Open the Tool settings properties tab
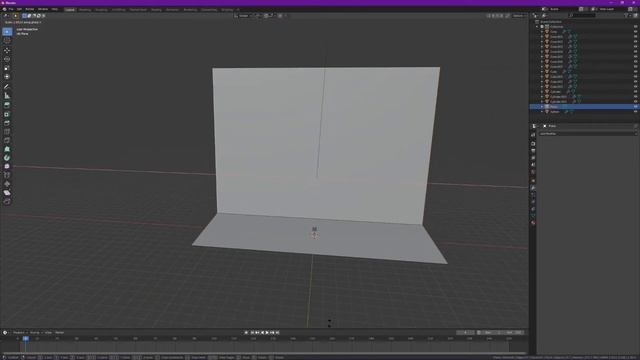Viewport: 640px width, 360px height. 533,135
